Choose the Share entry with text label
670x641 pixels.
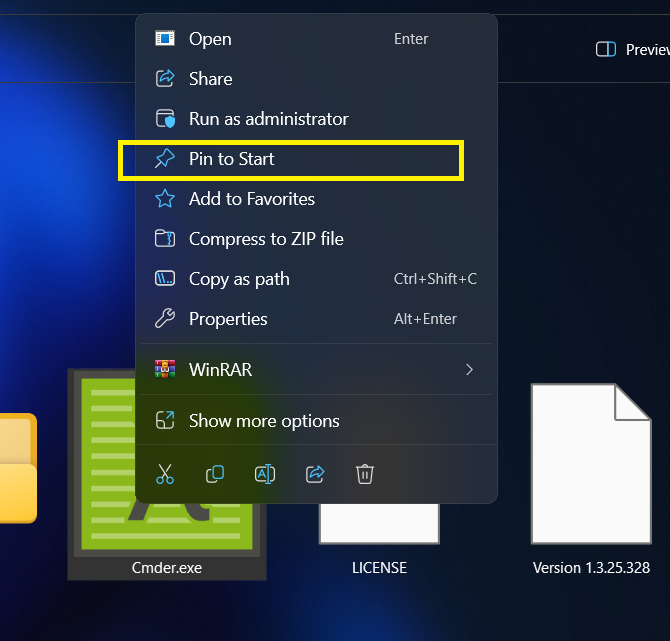tap(210, 79)
